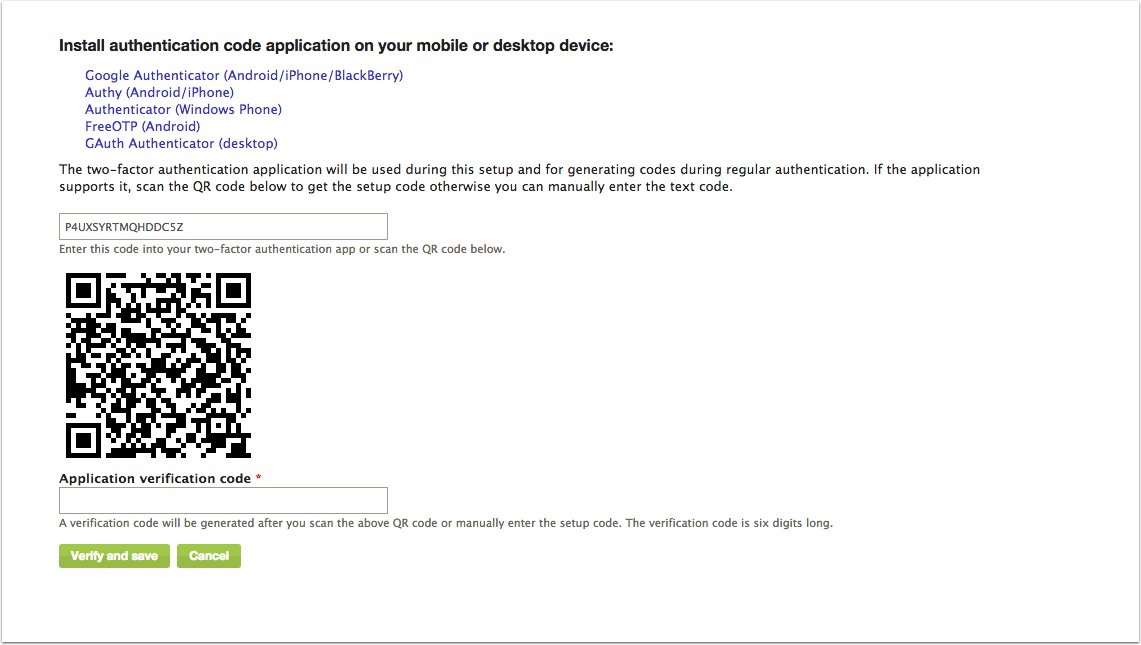Click the small alignment square in QR code
The height and width of the screenshot is (645, 1141).
(217, 424)
